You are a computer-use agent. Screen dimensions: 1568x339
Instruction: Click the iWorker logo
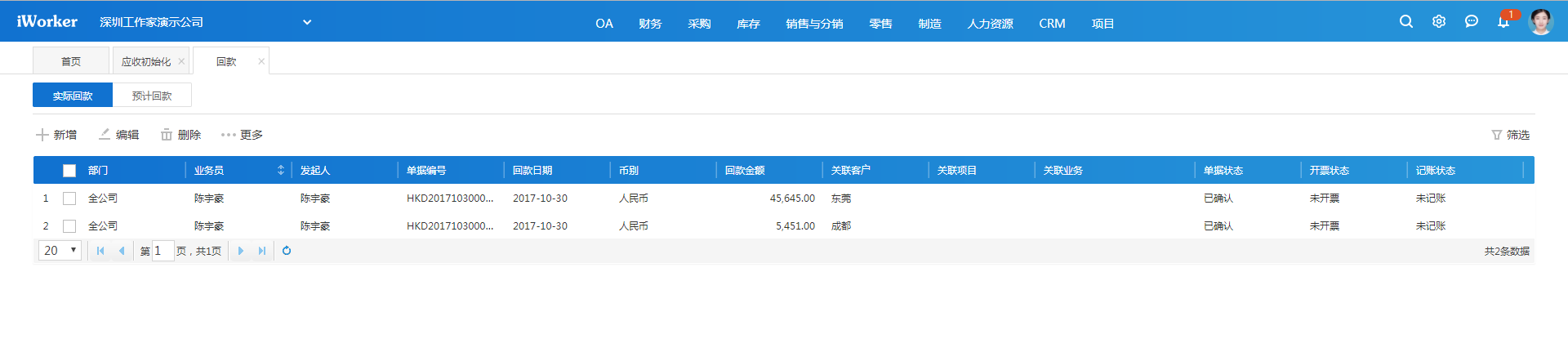click(x=47, y=21)
